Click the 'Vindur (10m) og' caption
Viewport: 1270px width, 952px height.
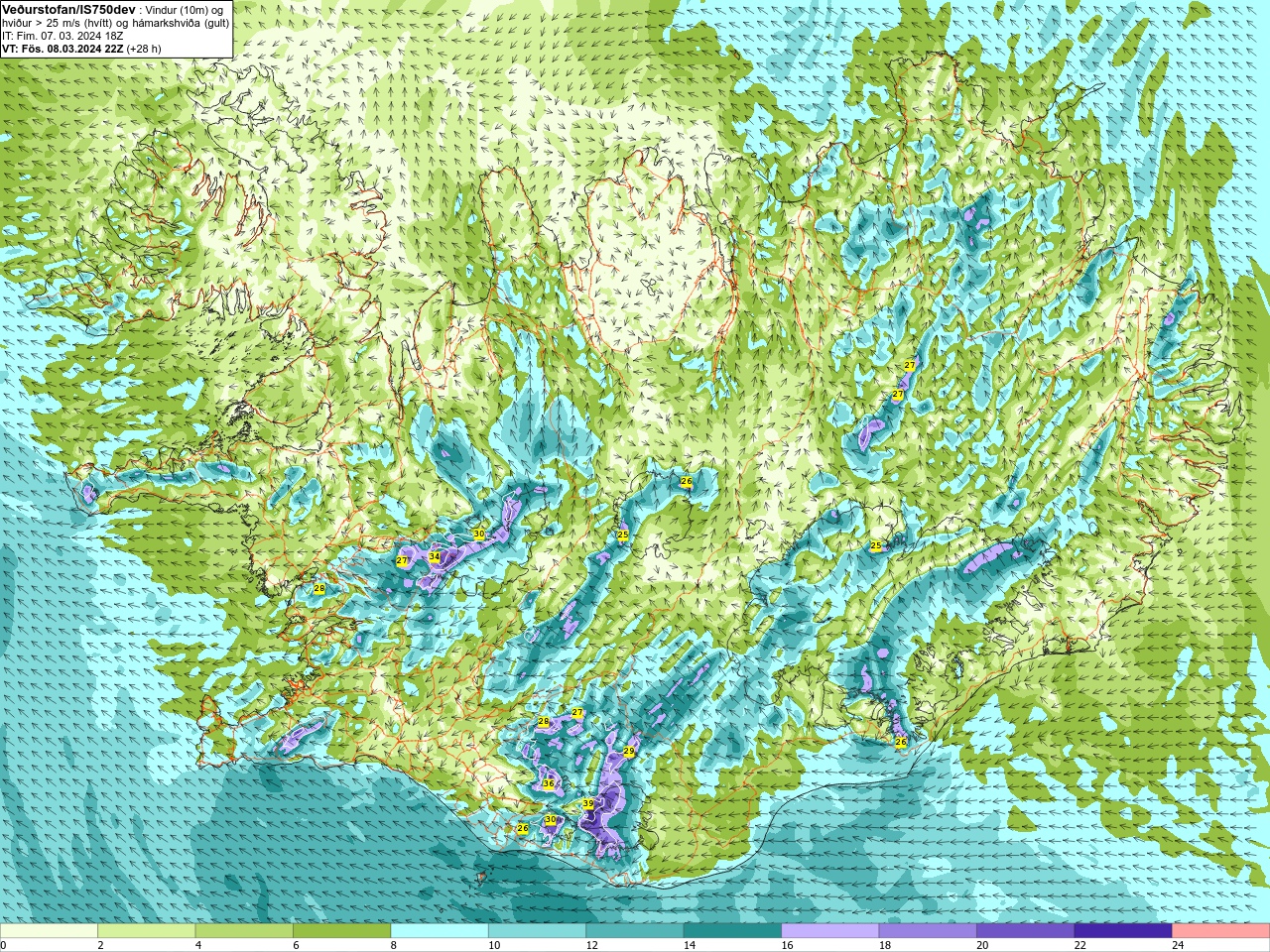[x=185, y=10]
